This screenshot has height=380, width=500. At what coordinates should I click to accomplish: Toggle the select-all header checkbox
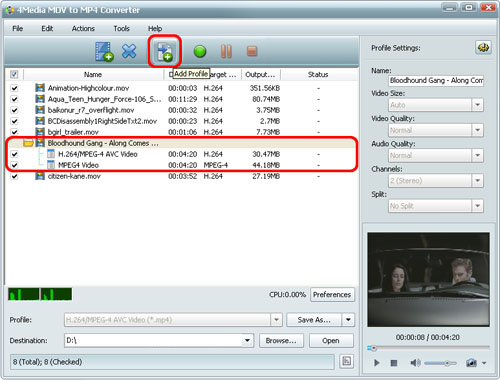point(14,74)
